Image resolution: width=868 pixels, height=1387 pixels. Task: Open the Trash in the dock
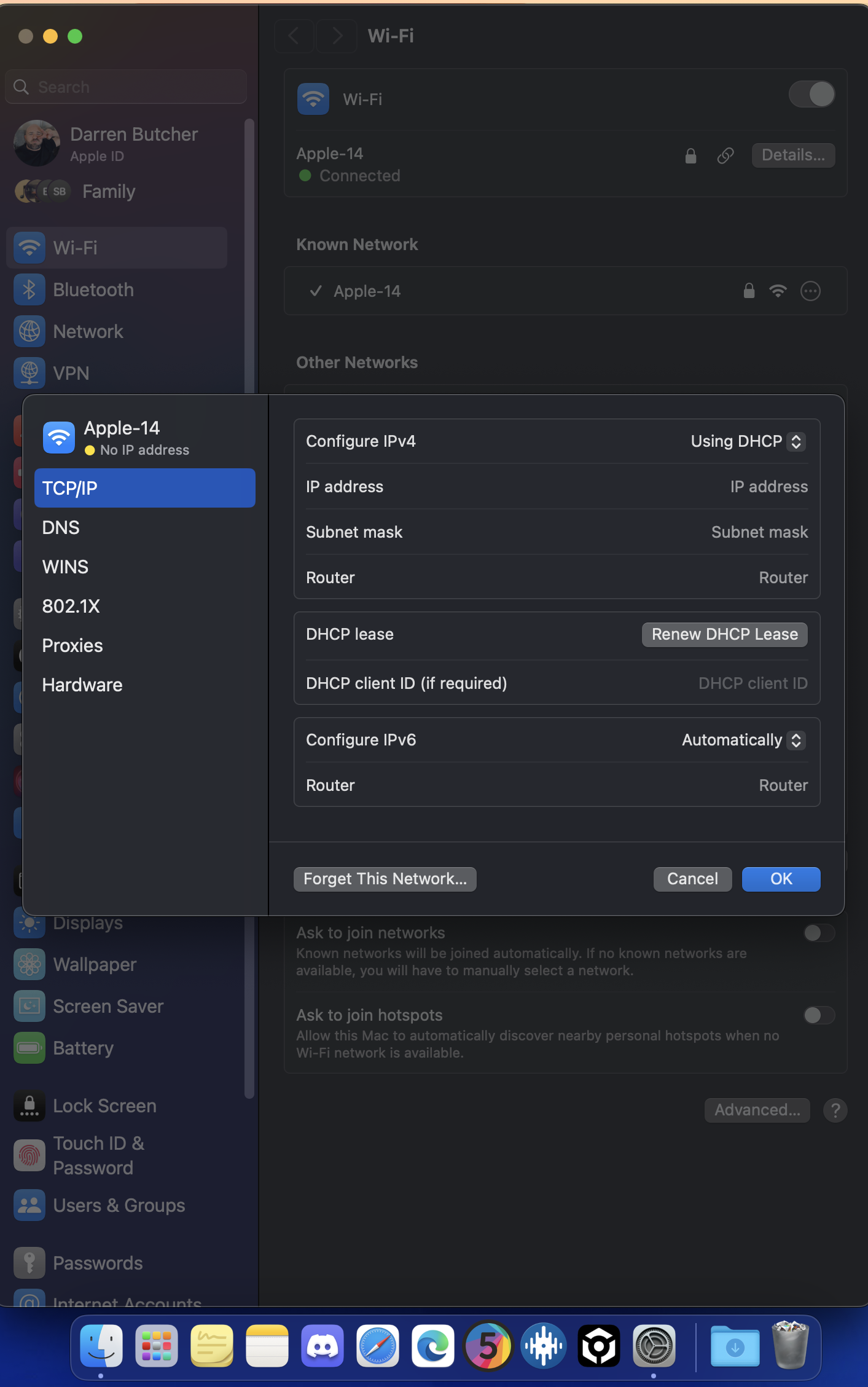click(x=791, y=1346)
